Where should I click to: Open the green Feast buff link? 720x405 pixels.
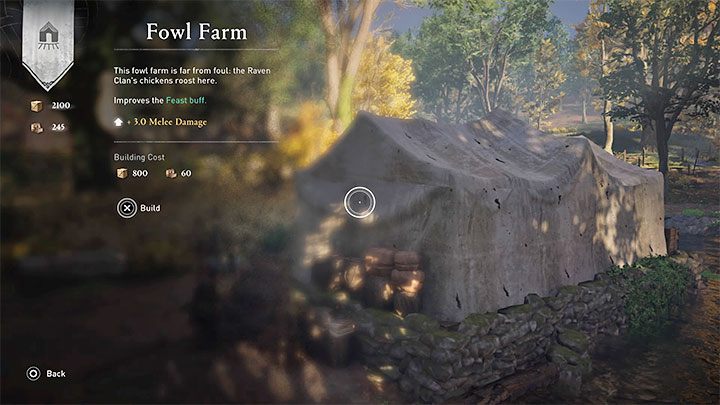pyautogui.click(x=186, y=100)
